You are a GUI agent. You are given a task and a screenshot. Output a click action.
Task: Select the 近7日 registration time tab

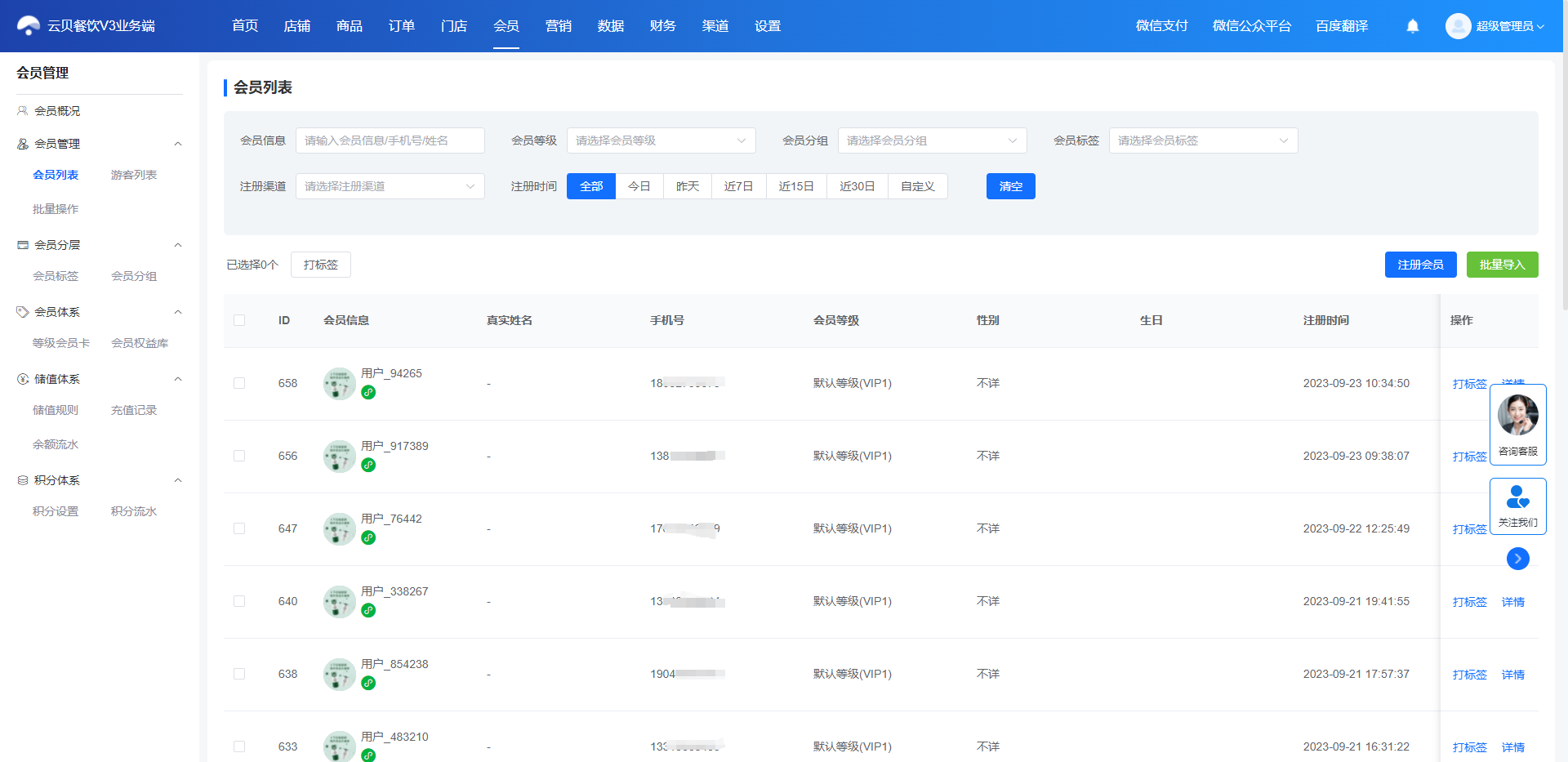point(738,186)
